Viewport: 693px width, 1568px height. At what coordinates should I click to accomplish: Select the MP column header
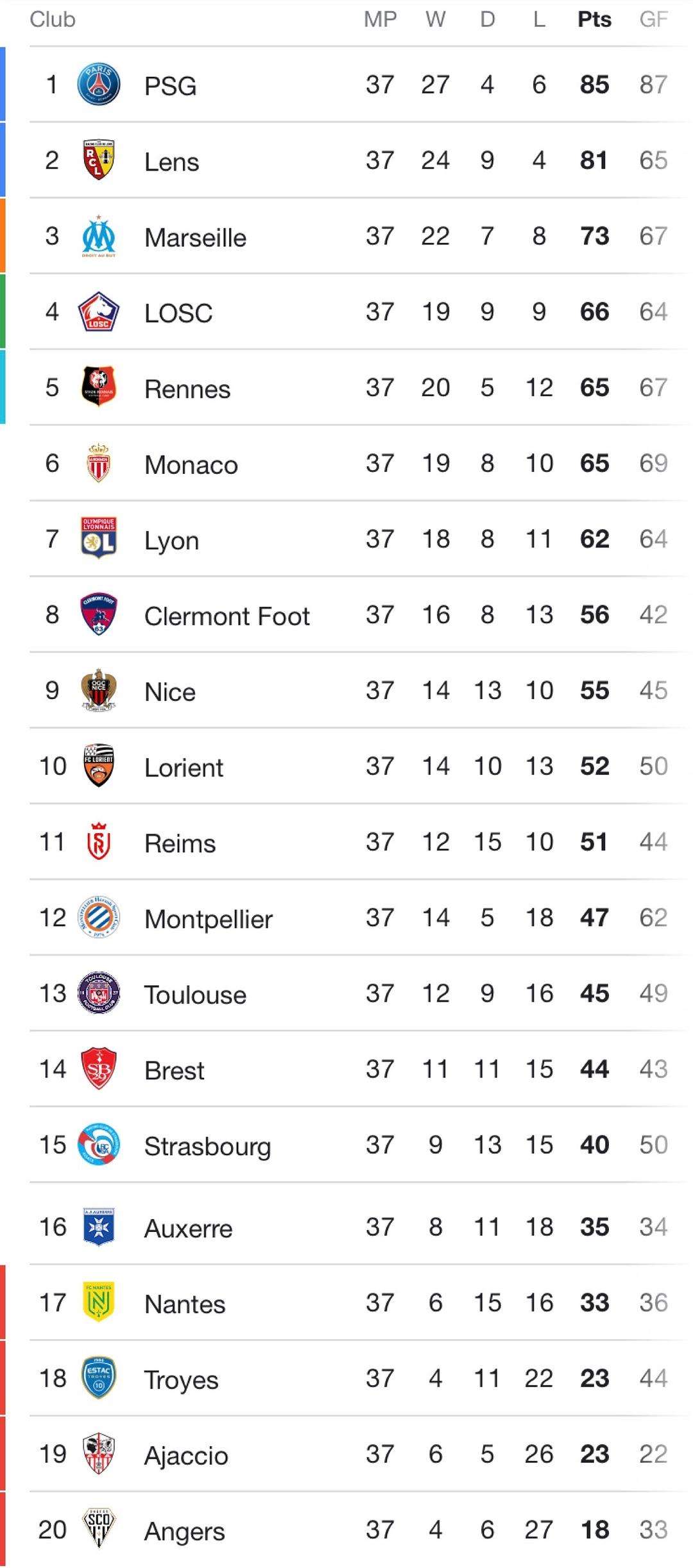380,20
